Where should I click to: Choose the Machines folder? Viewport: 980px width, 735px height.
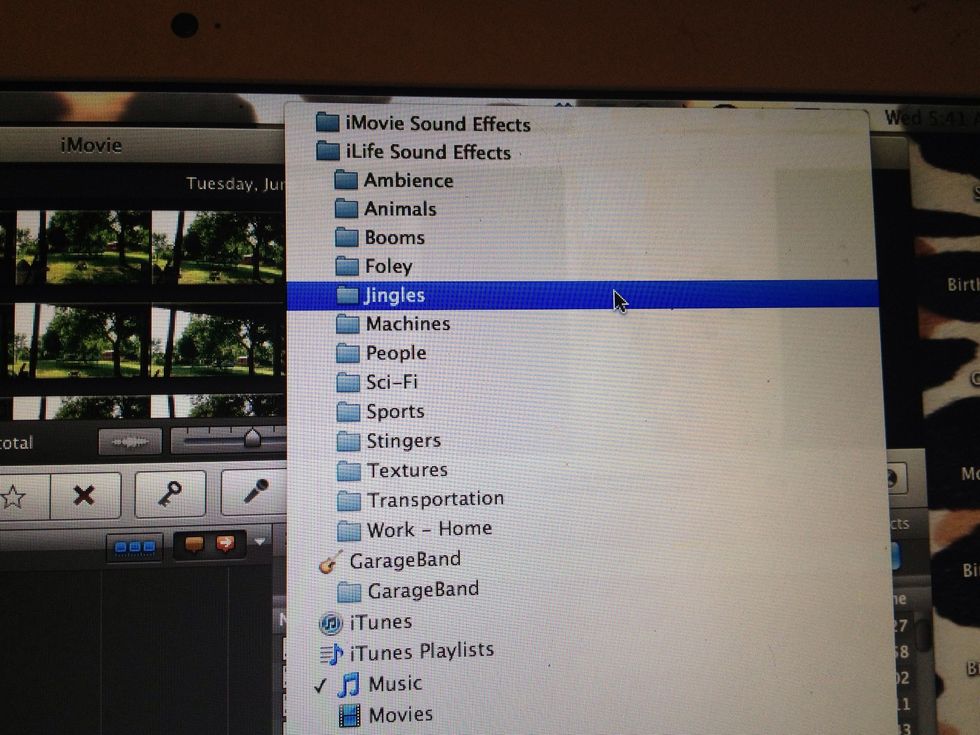point(408,324)
